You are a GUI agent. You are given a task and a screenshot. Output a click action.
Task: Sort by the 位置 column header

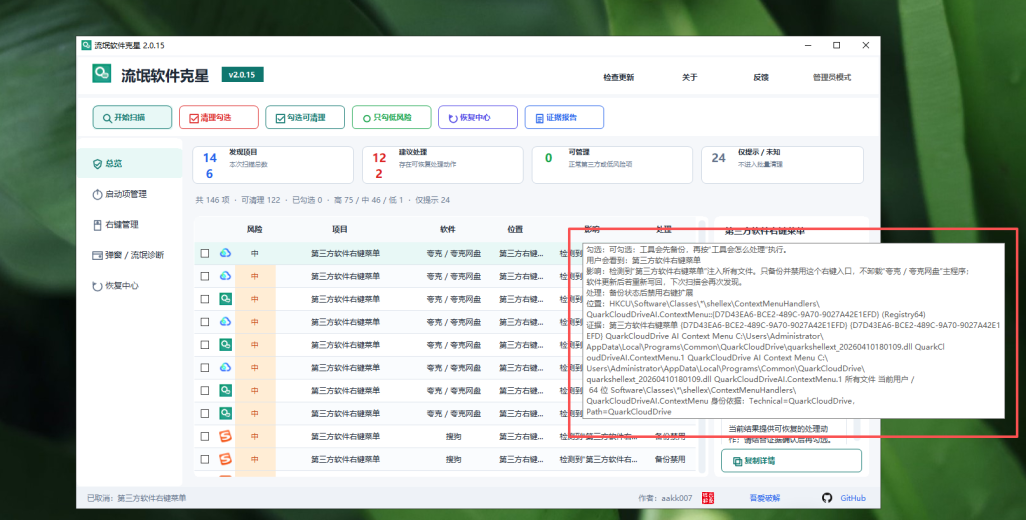pos(515,229)
